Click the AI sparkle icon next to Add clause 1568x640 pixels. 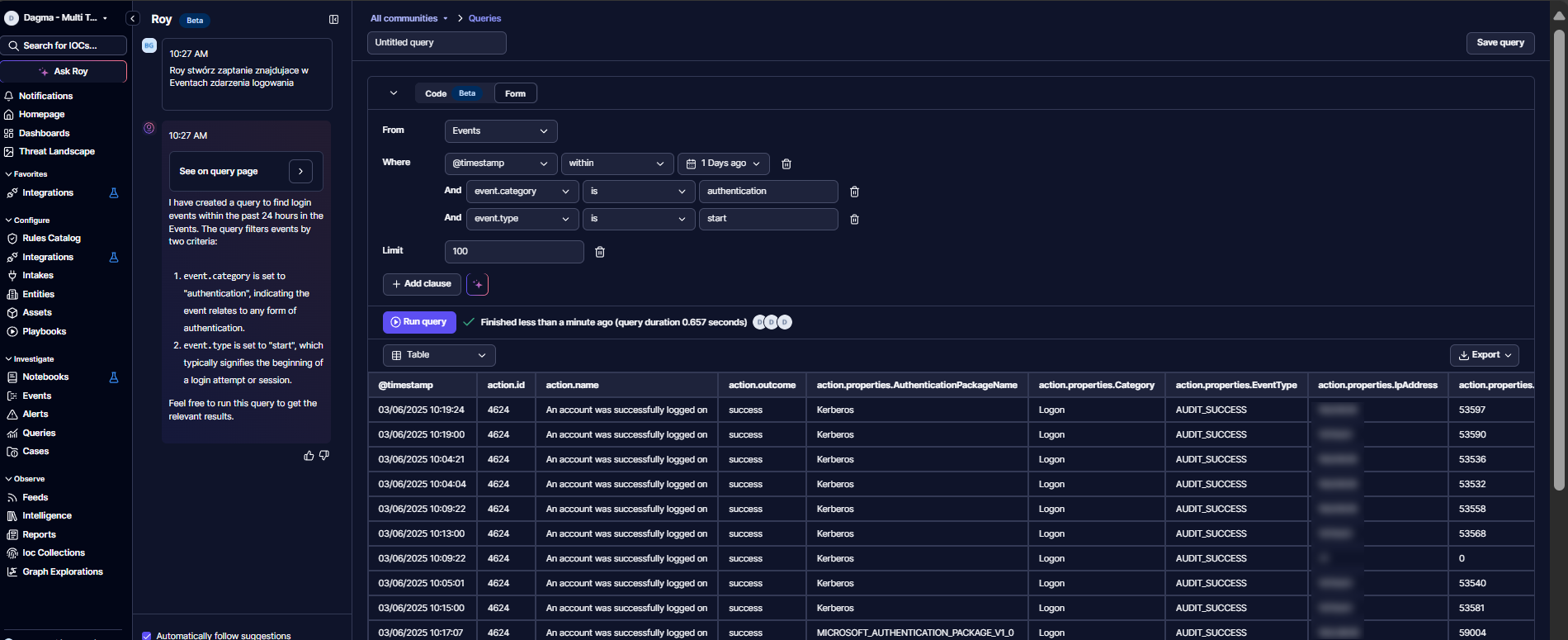pos(477,284)
